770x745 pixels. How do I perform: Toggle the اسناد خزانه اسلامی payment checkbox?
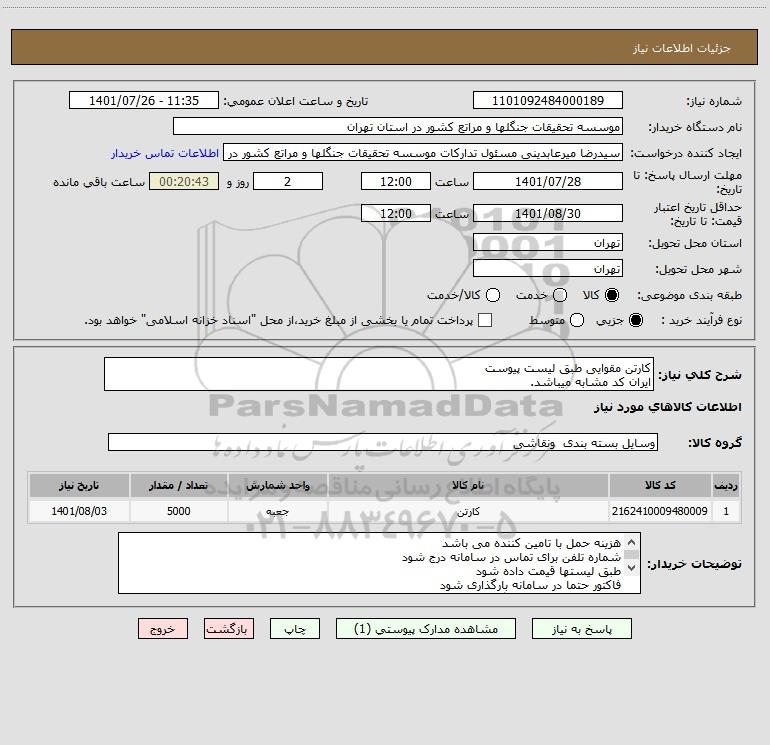[x=485, y=320]
